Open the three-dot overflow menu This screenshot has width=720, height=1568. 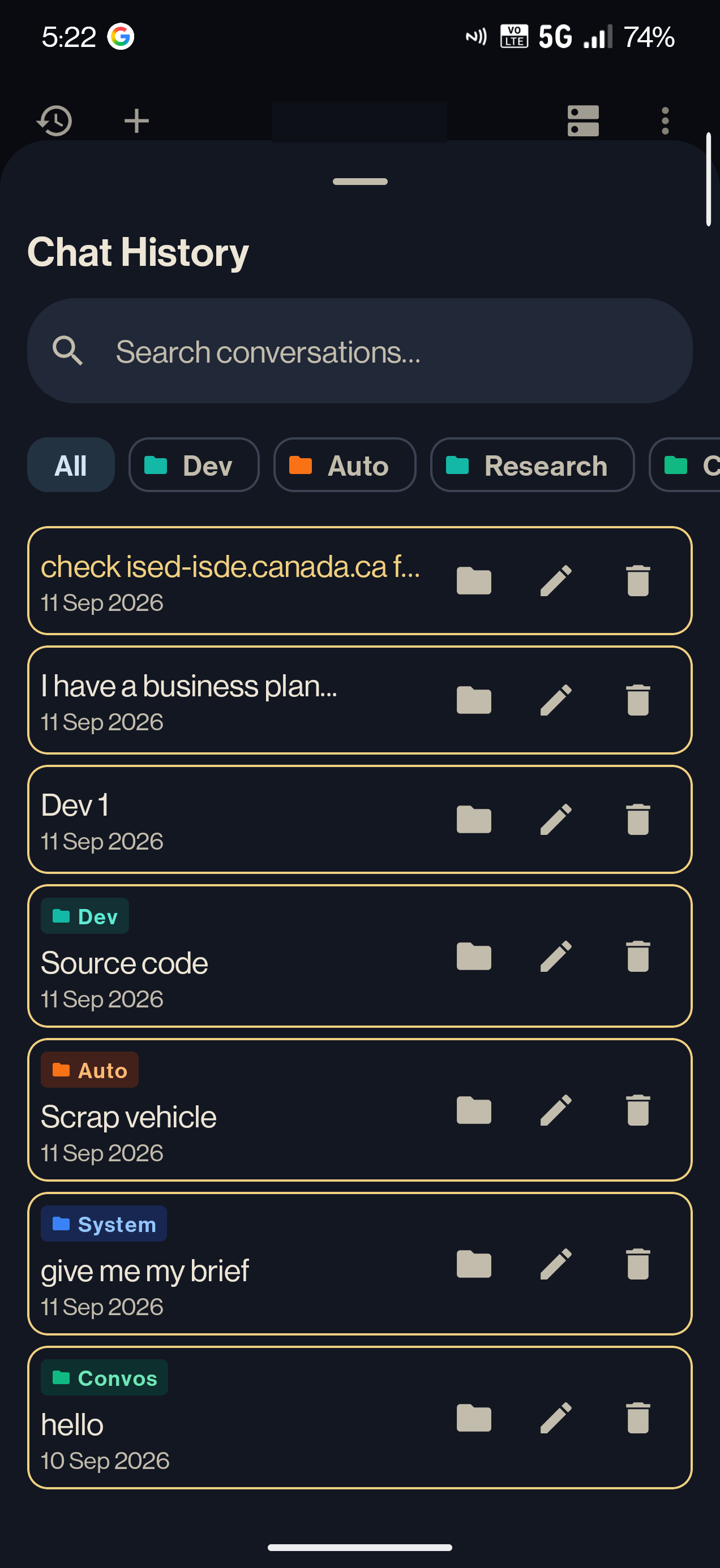point(665,120)
